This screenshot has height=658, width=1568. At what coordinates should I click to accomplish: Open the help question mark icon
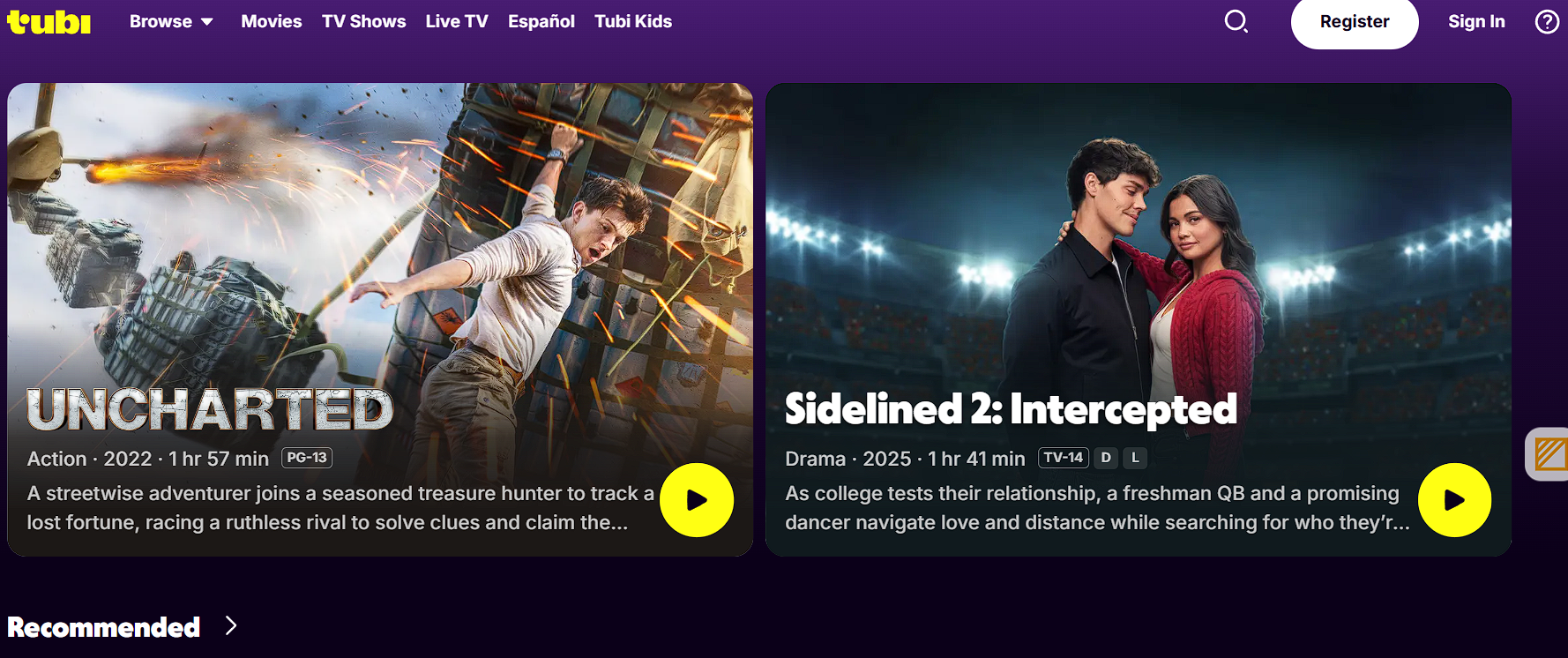pos(1547,21)
